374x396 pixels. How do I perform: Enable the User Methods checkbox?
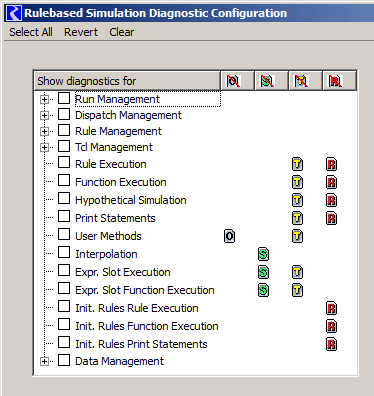tap(64, 235)
